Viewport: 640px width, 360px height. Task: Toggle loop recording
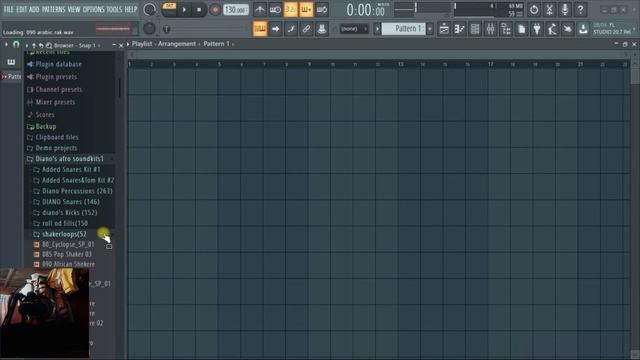coord(322,10)
